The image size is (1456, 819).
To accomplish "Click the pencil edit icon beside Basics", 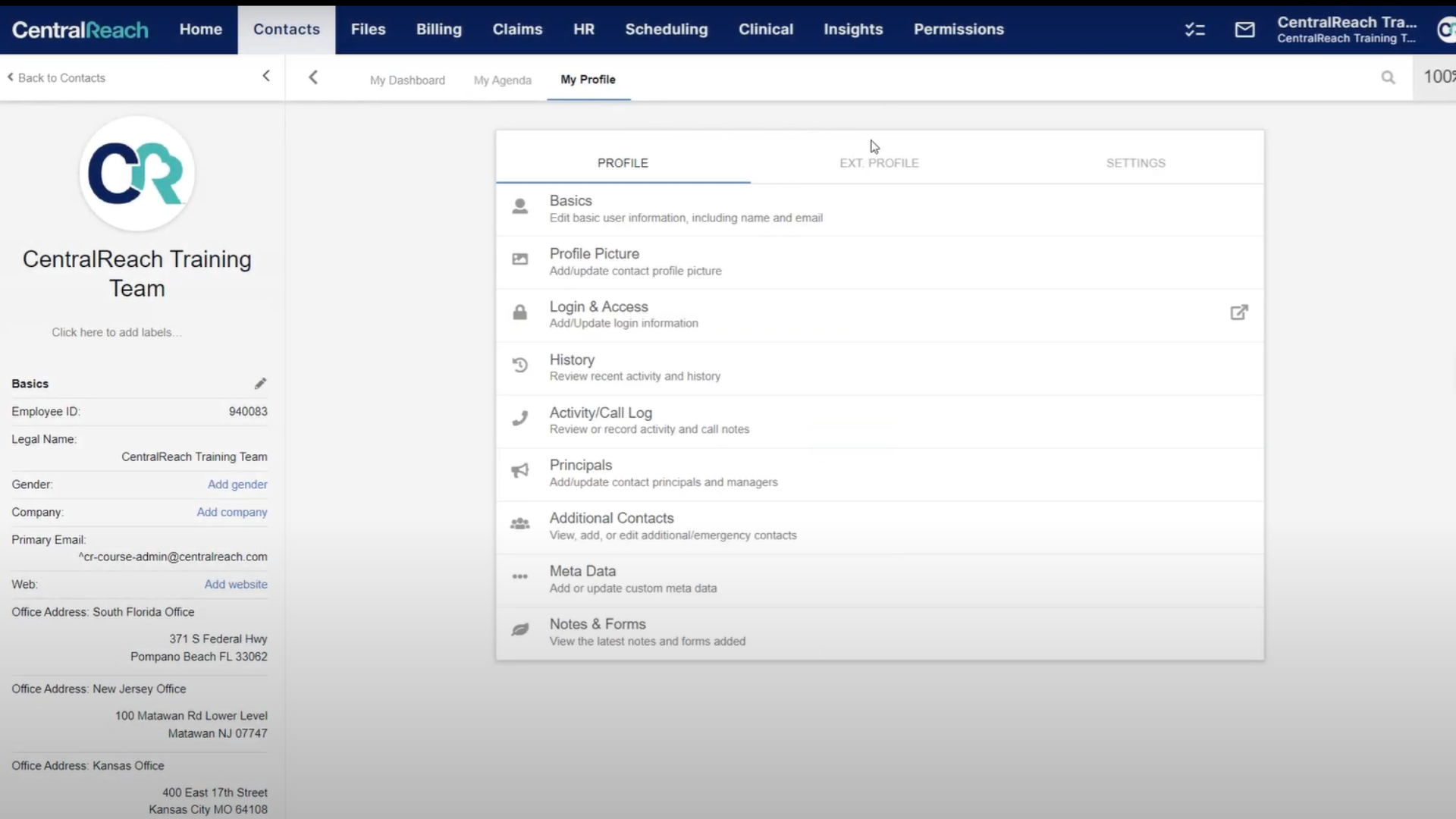I will [x=260, y=384].
